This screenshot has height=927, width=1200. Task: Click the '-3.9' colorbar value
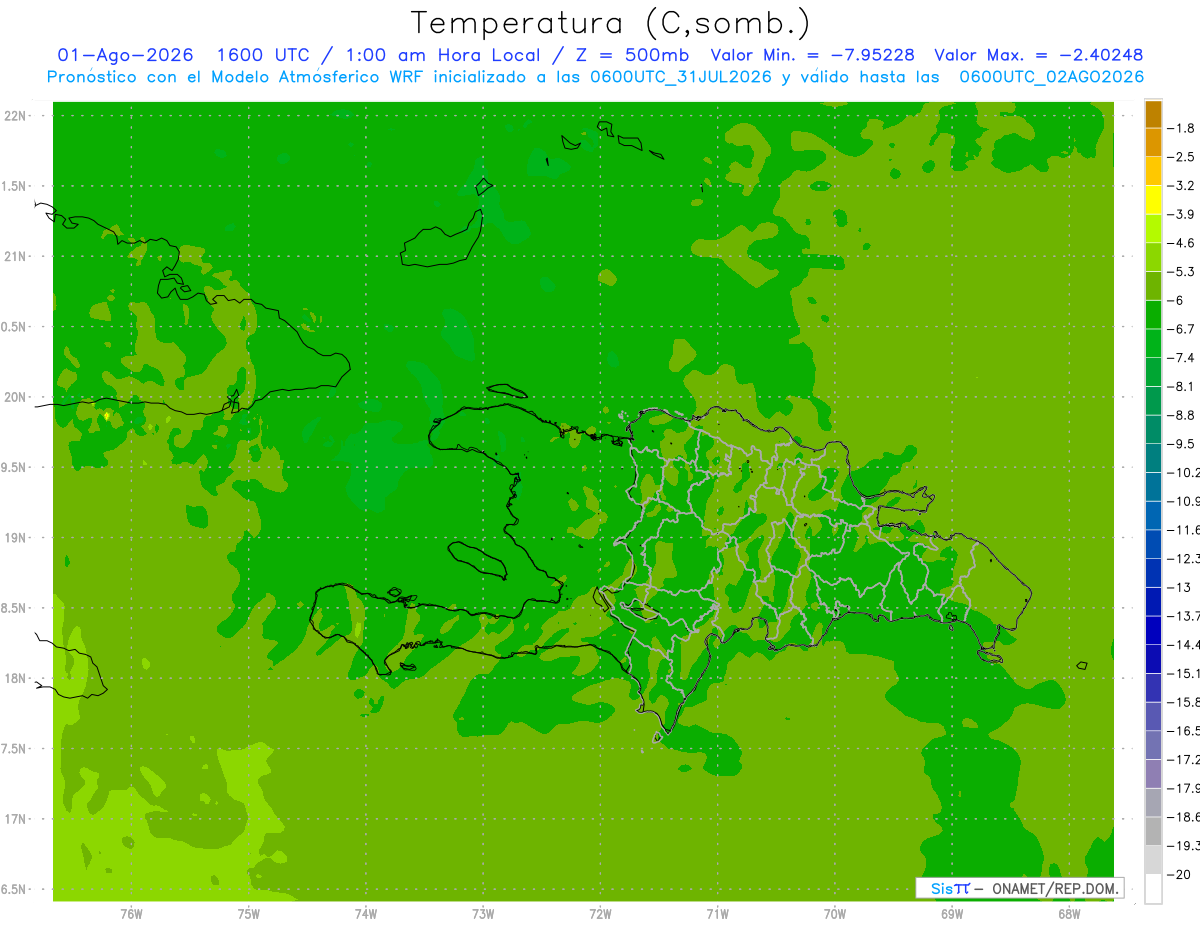(x=1182, y=214)
